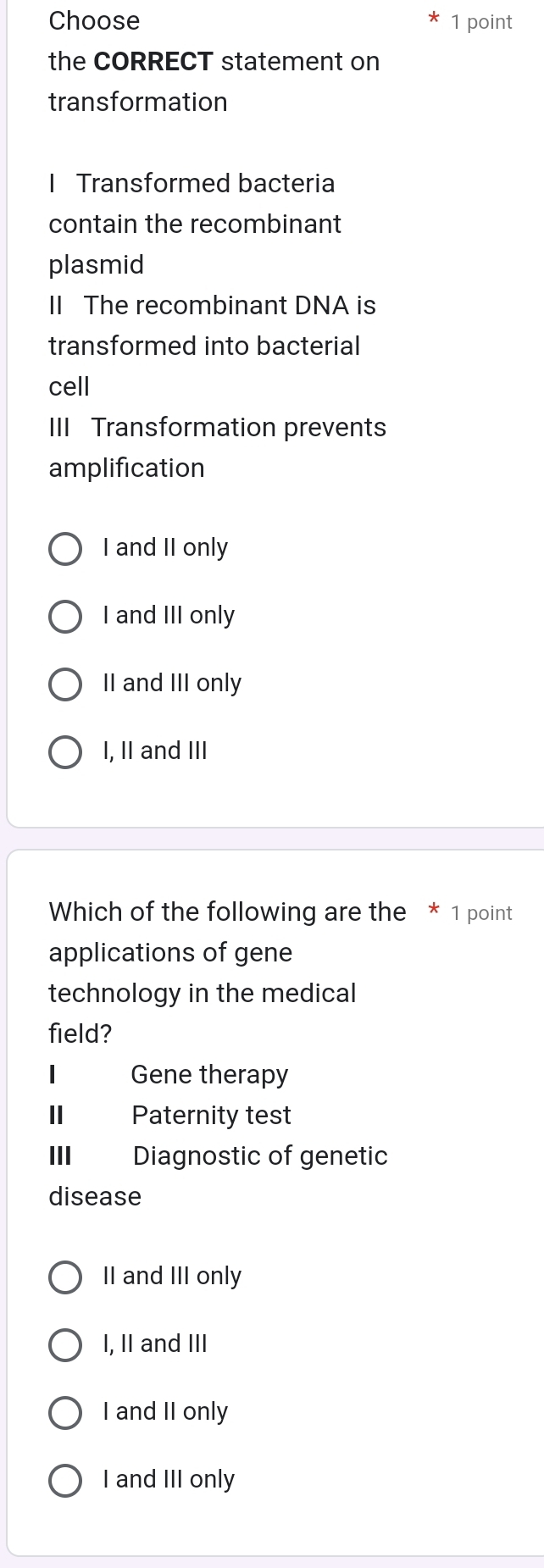
Task: Click the "Choose the CORRECT statement" question title
Action: [214, 61]
